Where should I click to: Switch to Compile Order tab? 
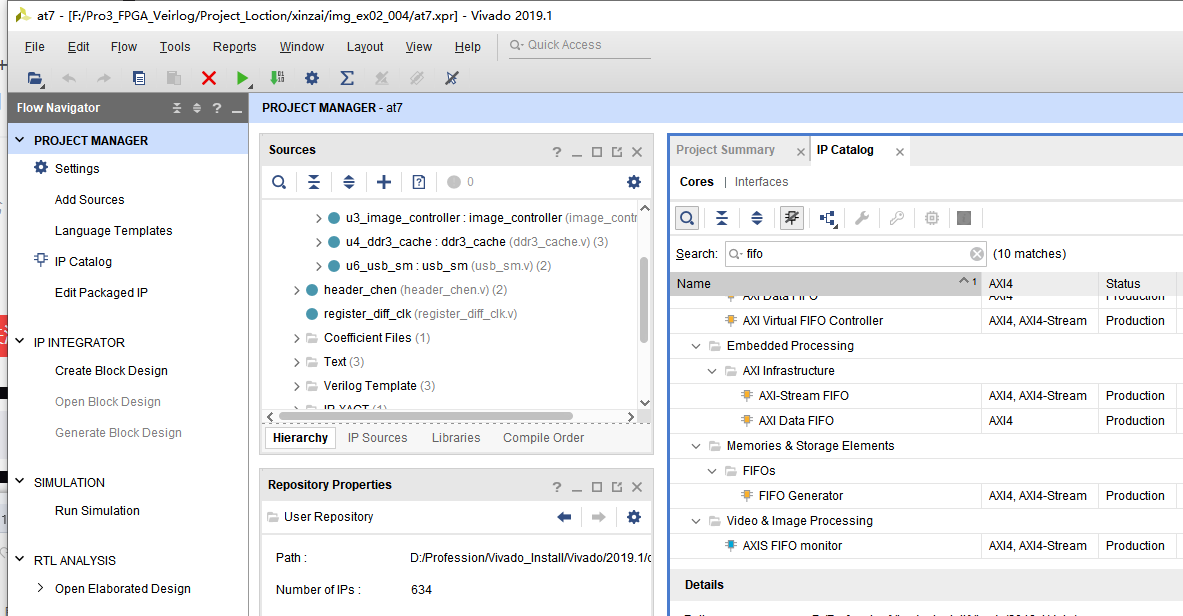pyautogui.click(x=543, y=438)
